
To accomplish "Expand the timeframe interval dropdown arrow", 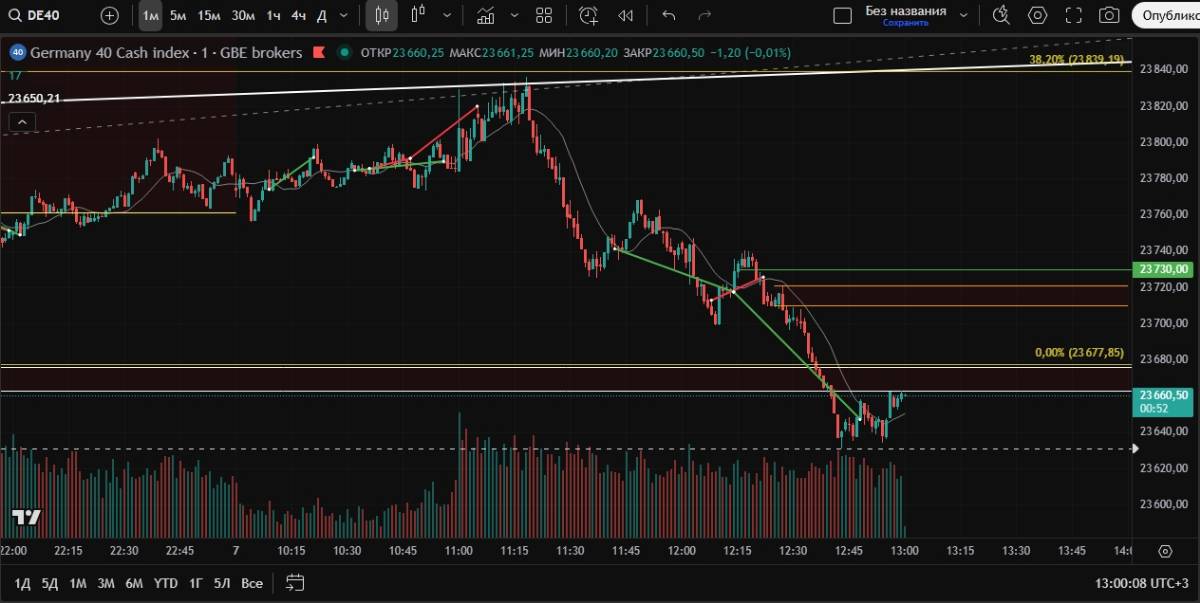I will (345, 15).
